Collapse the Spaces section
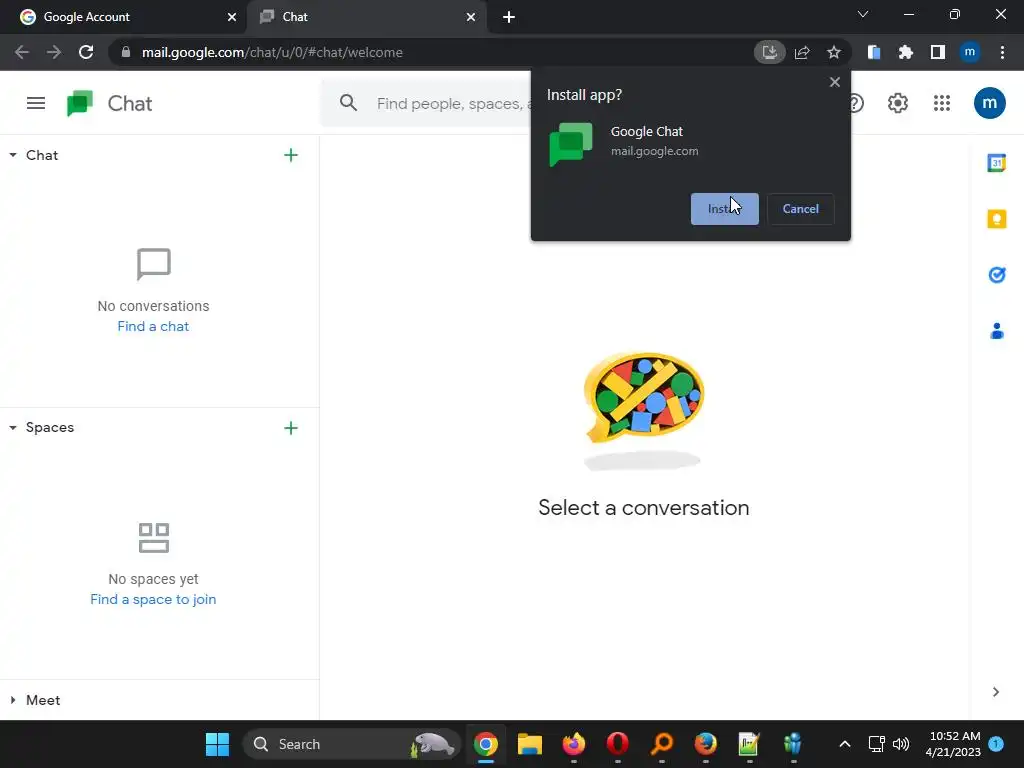This screenshot has width=1024, height=768. coord(13,428)
